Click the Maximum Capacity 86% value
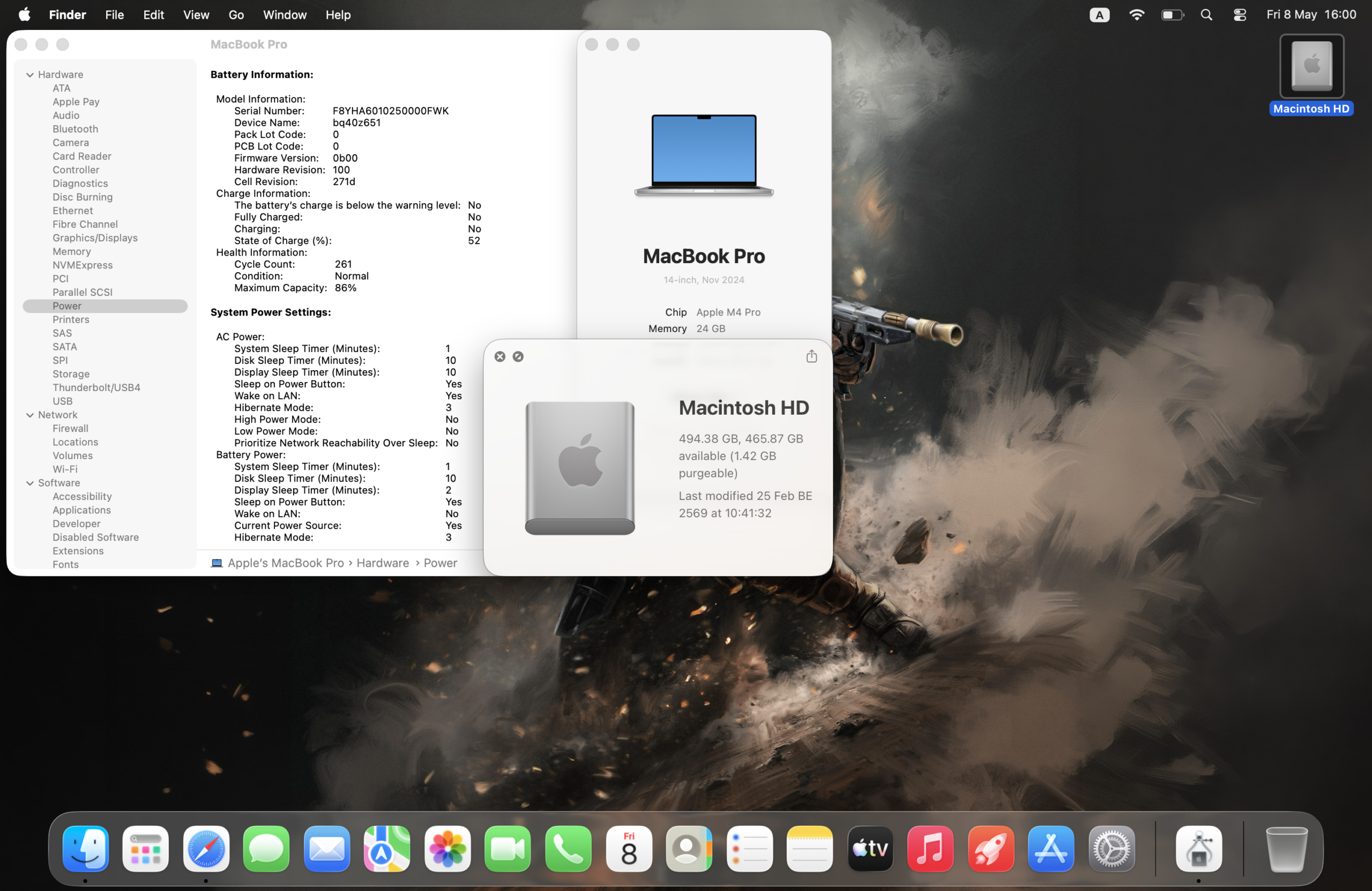Image resolution: width=1372 pixels, height=891 pixels. tap(345, 288)
